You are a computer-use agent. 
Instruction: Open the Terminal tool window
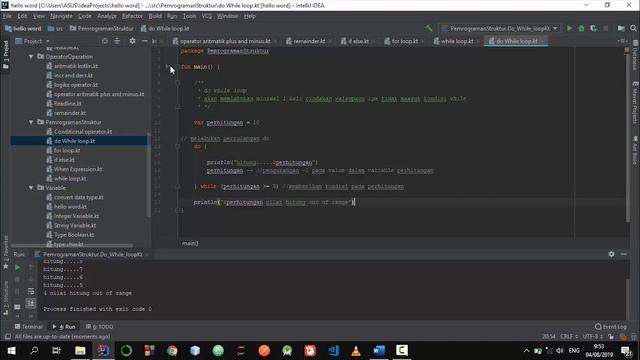29,327
